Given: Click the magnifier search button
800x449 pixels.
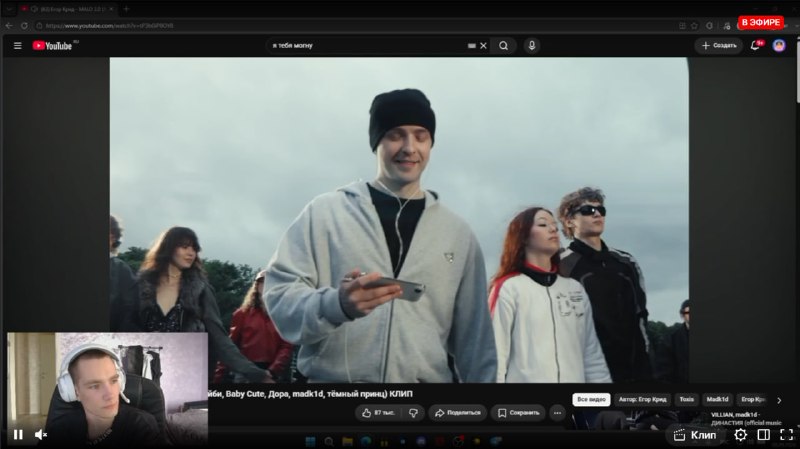Looking at the screenshot, I should tap(504, 45).
